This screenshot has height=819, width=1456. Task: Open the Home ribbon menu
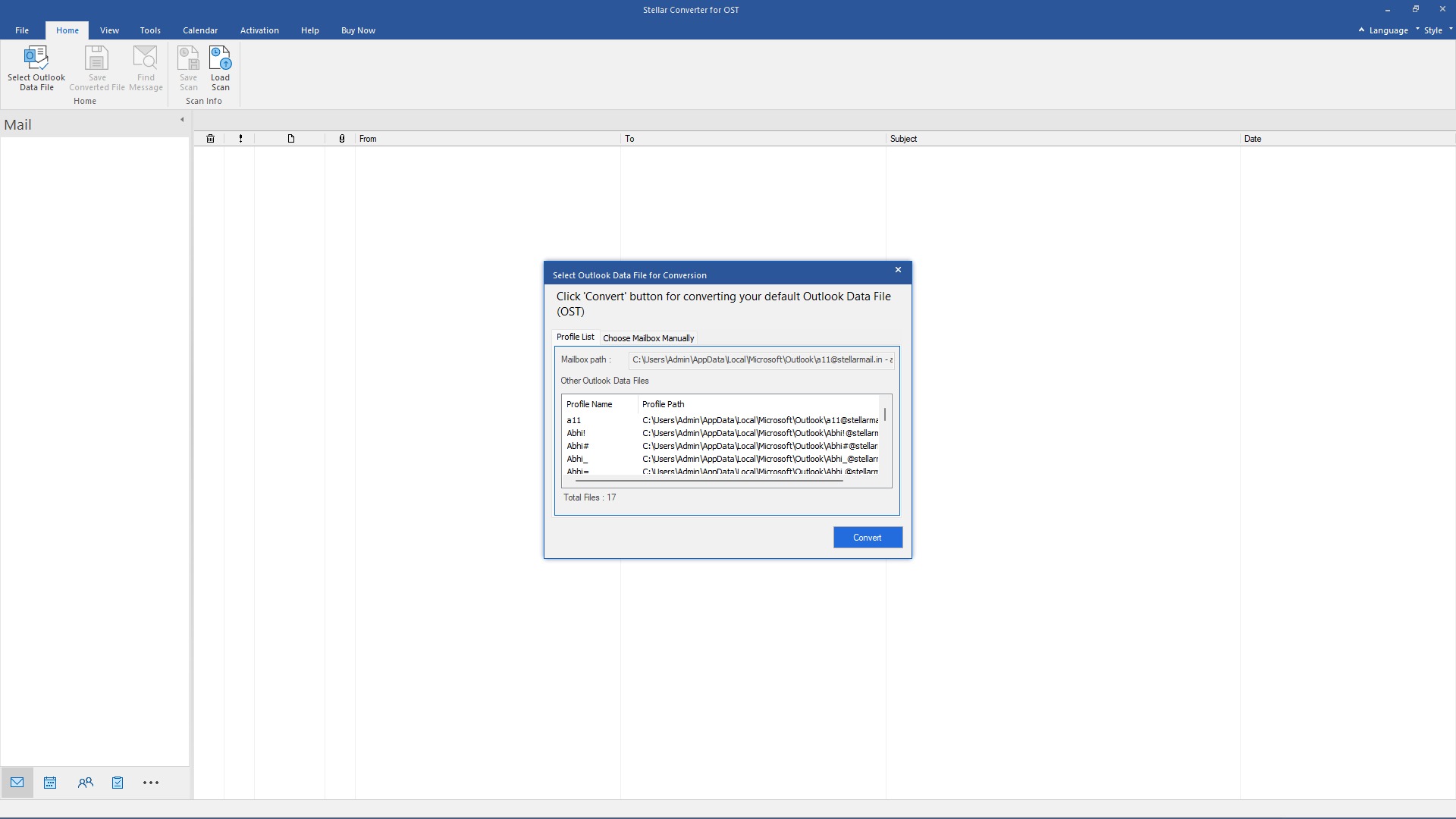pyautogui.click(x=67, y=30)
